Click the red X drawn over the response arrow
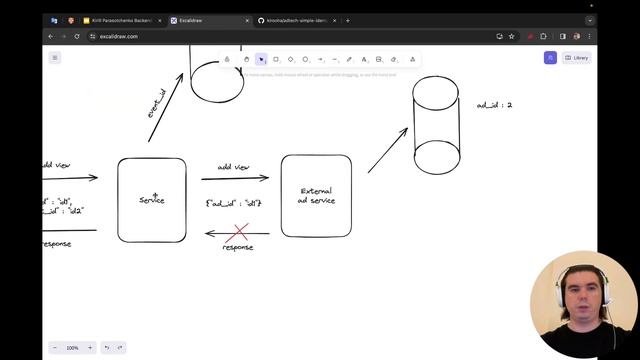This screenshot has height=360, width=640. [x=237, y=233]
